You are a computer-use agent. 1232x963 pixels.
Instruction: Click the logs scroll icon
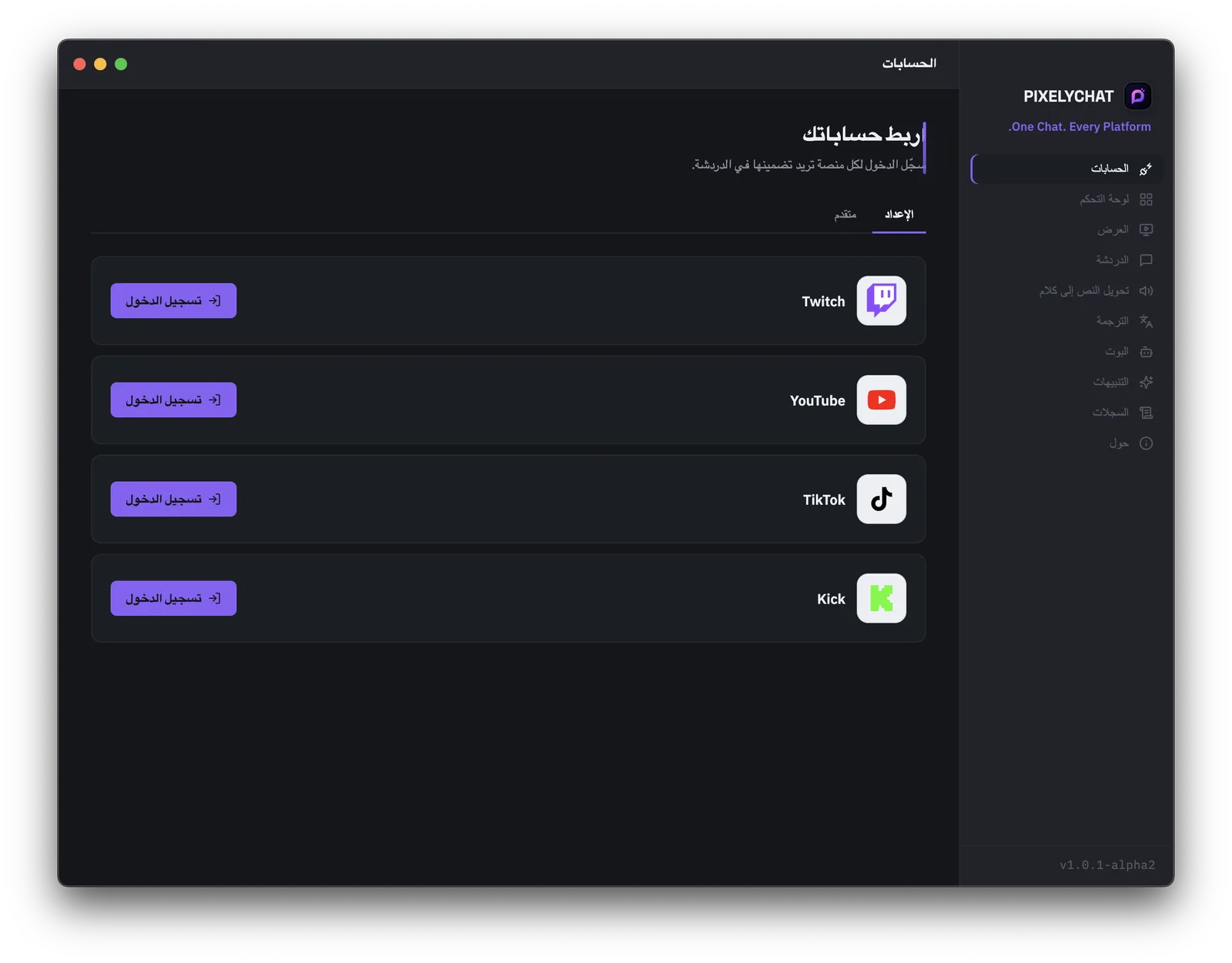pos(1146,413)
